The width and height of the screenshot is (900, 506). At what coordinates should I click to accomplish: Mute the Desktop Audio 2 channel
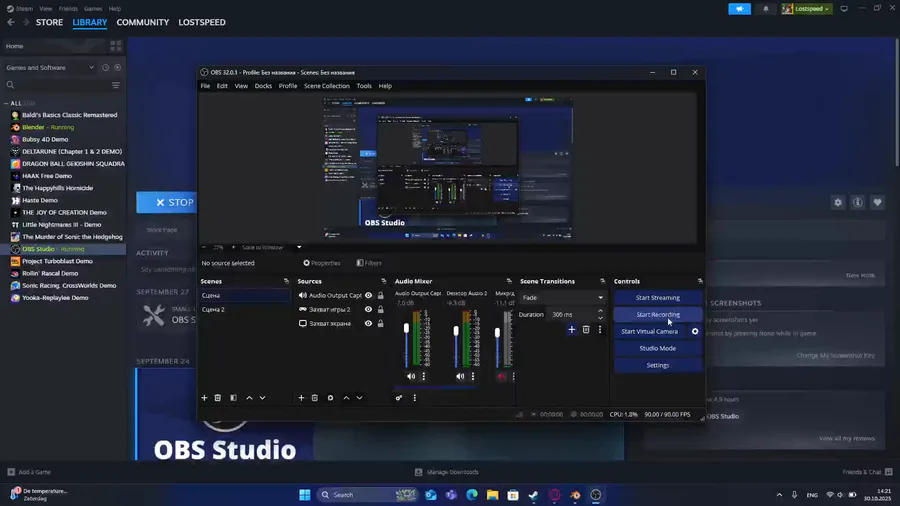click(460, 376)
